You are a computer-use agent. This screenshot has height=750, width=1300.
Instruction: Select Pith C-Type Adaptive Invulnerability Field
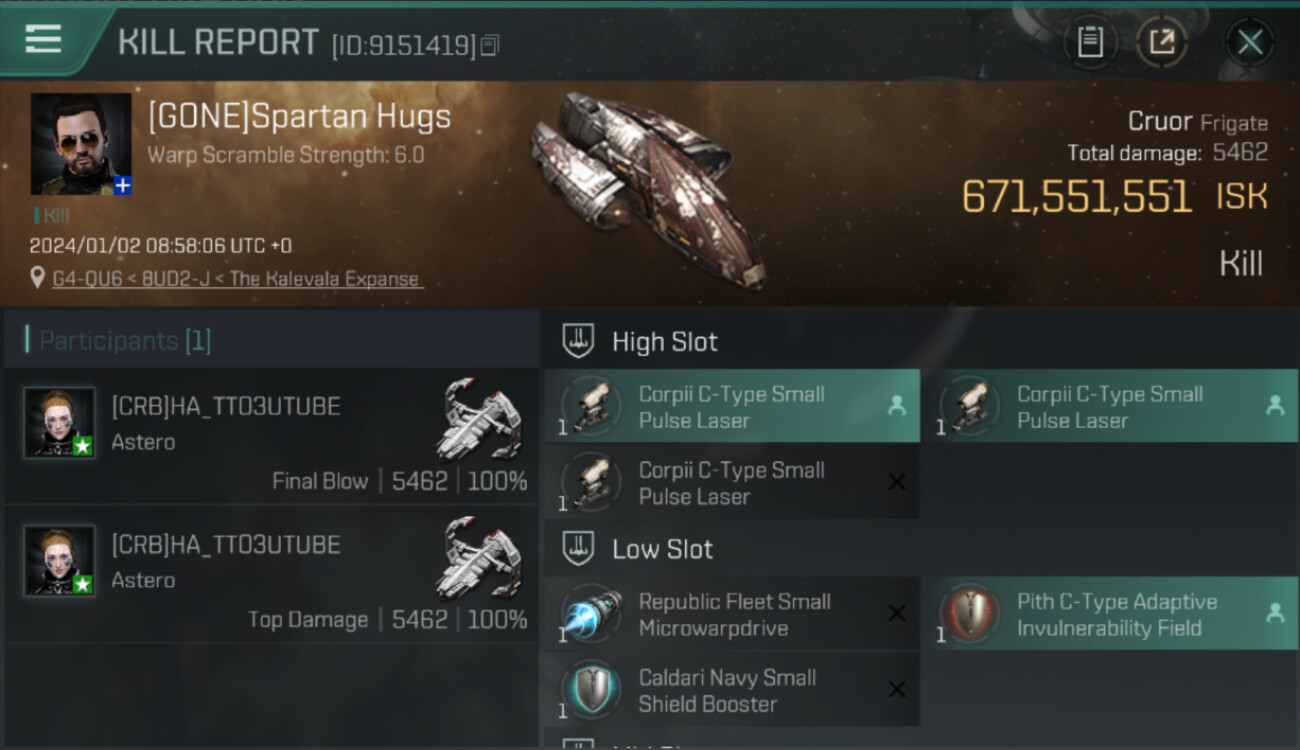(x=1115, y=615)
